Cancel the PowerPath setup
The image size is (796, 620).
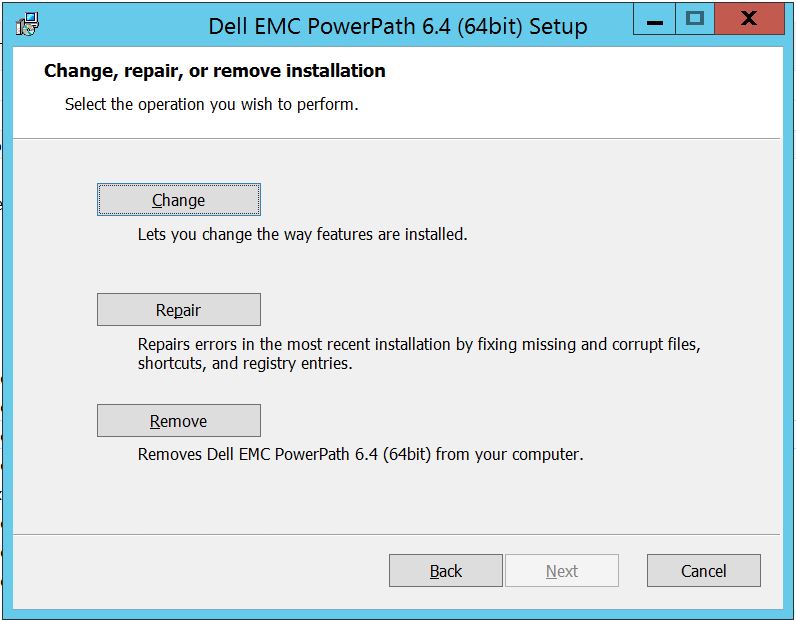click(703, 571)
